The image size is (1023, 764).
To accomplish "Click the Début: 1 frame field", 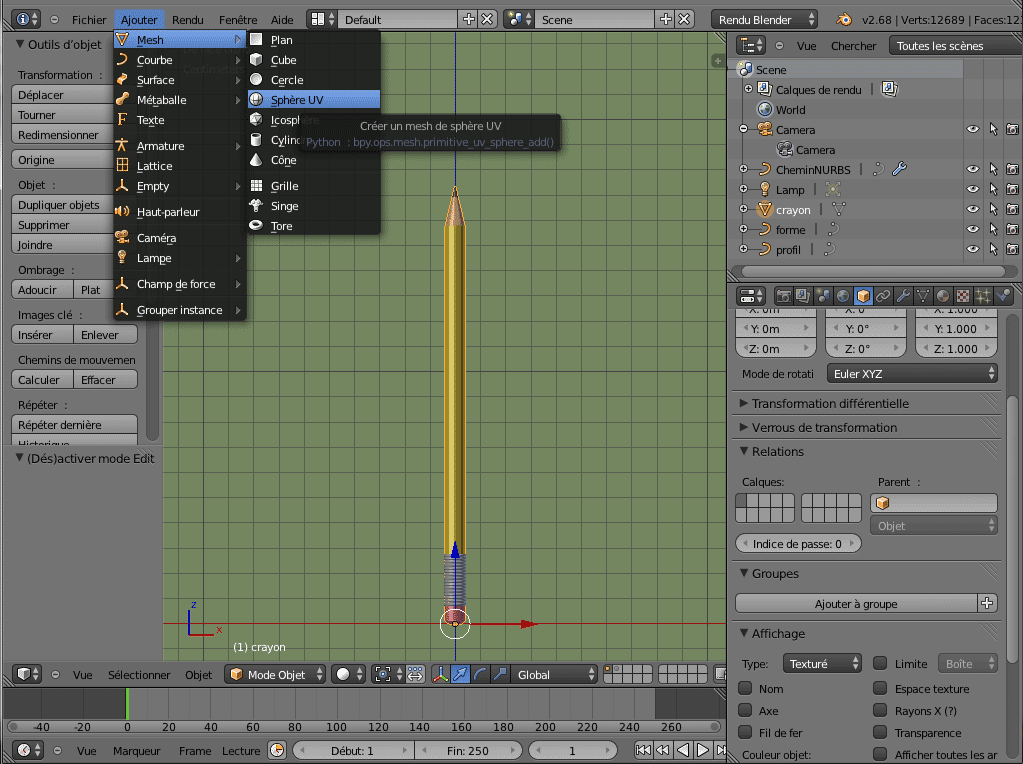I will [x=353, y=750].
